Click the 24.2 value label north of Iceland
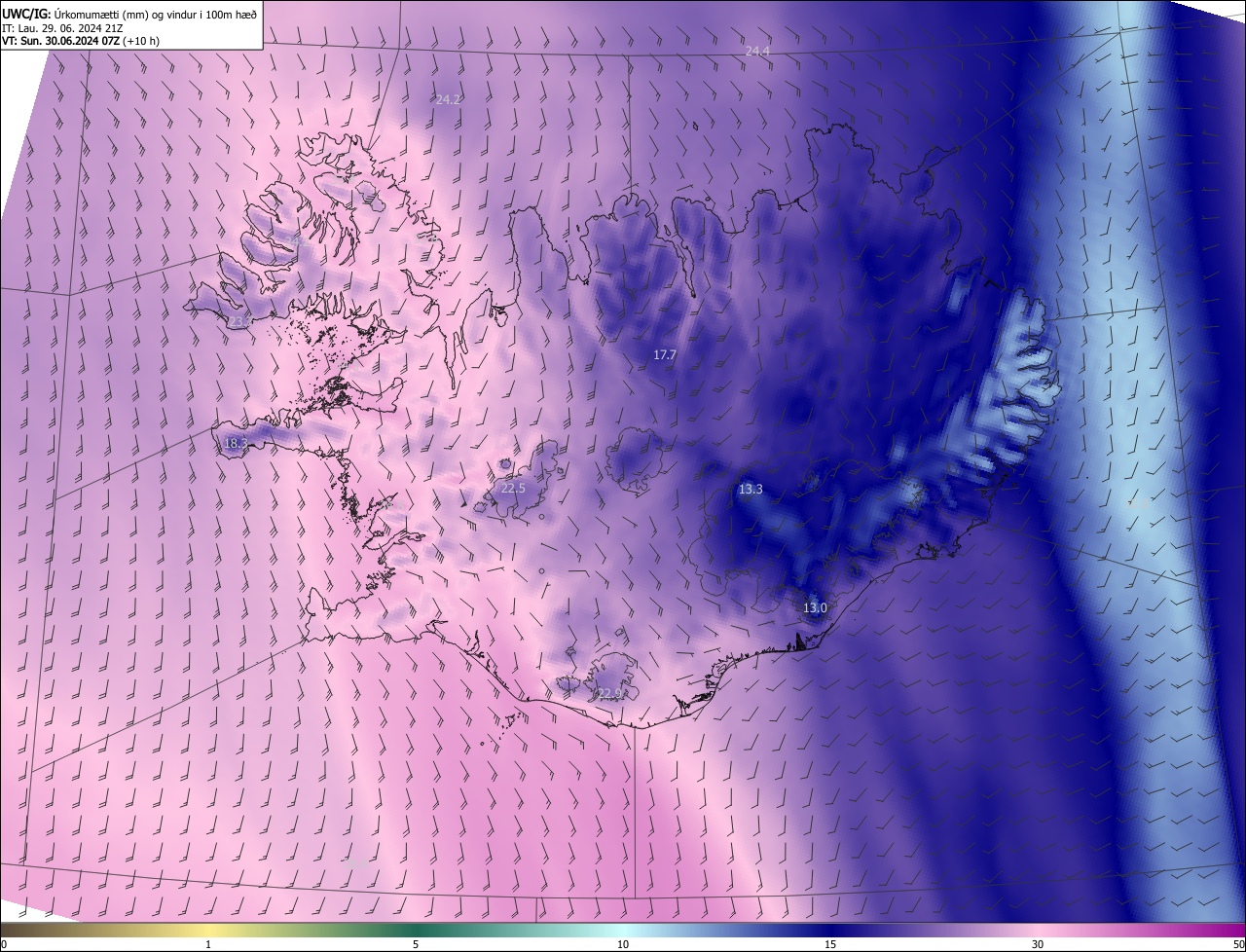The width and height of the screenshot is (1246, 952). [x=448, y=99]
